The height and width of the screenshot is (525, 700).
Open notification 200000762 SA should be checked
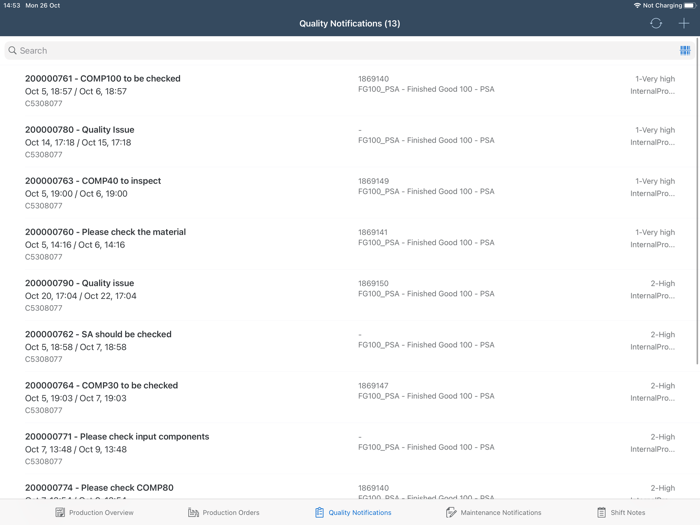[x=350, y=346]
